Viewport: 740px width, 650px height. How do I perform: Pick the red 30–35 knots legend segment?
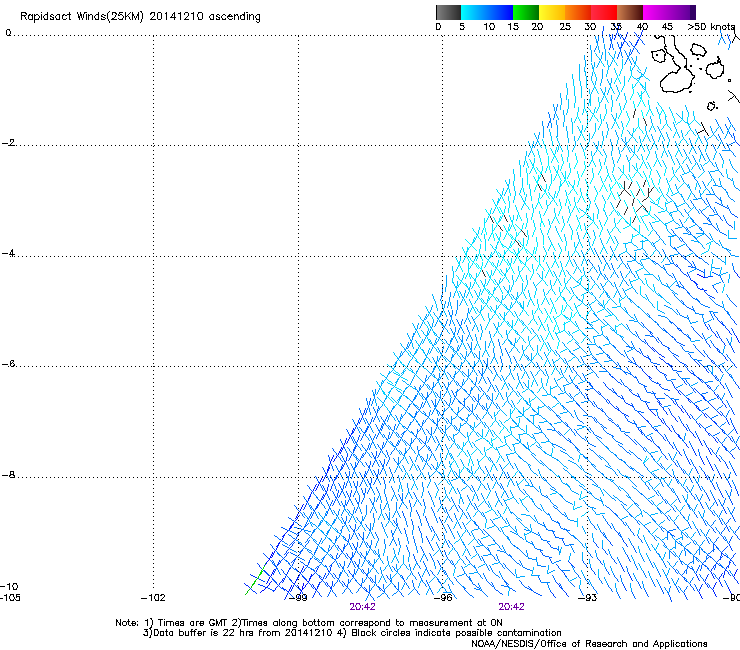tap(604, 12)
